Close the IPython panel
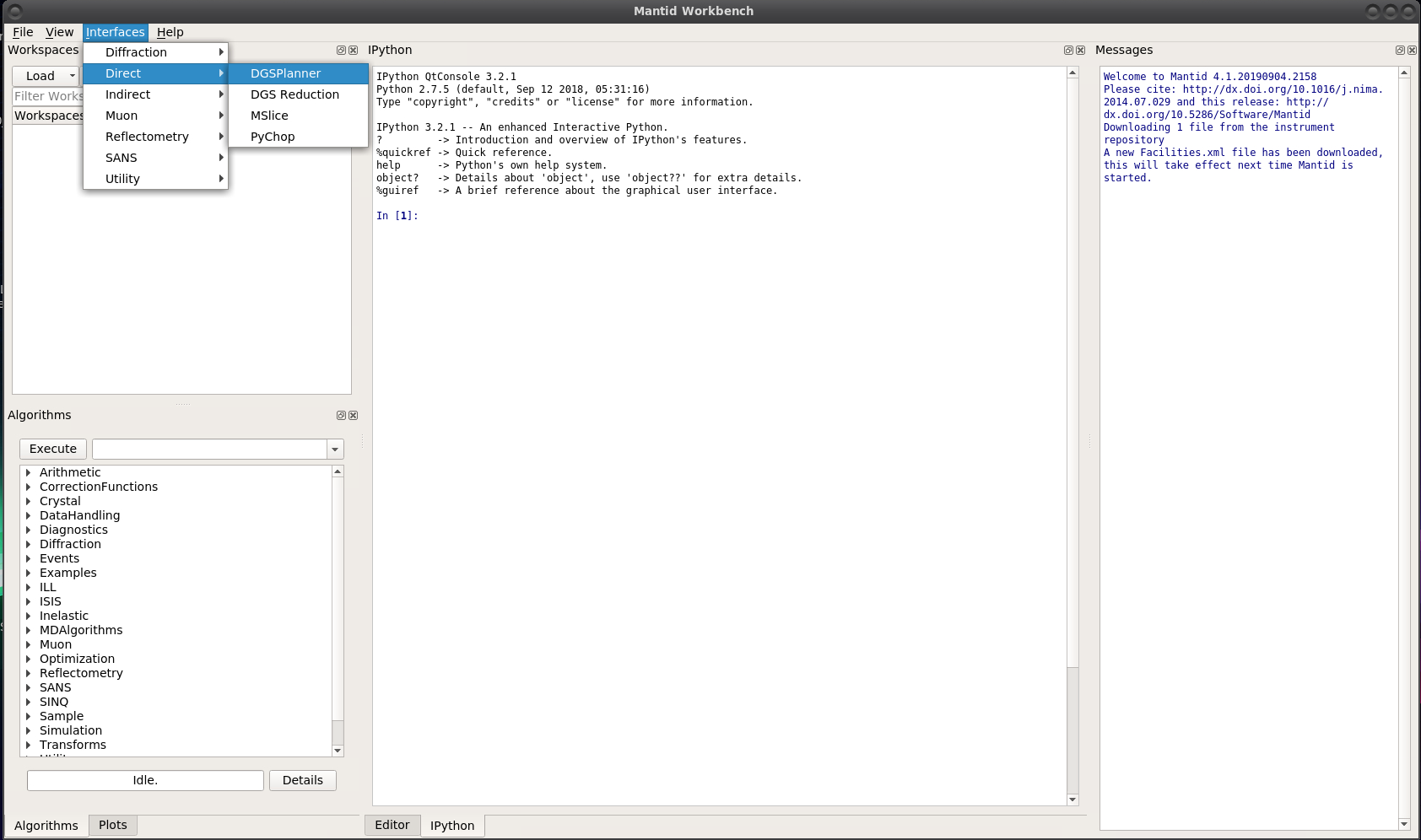The width and height of the screenshot is (1421, 840). click(1081, 51)
